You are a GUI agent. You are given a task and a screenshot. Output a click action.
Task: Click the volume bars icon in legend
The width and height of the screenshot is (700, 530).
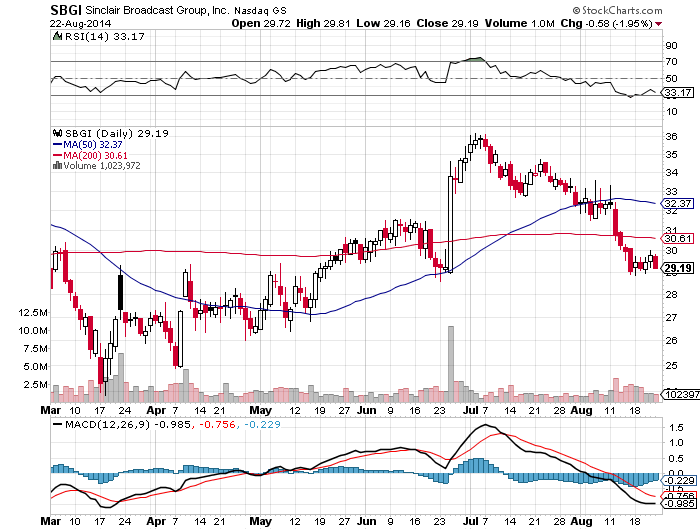point(57,166)
